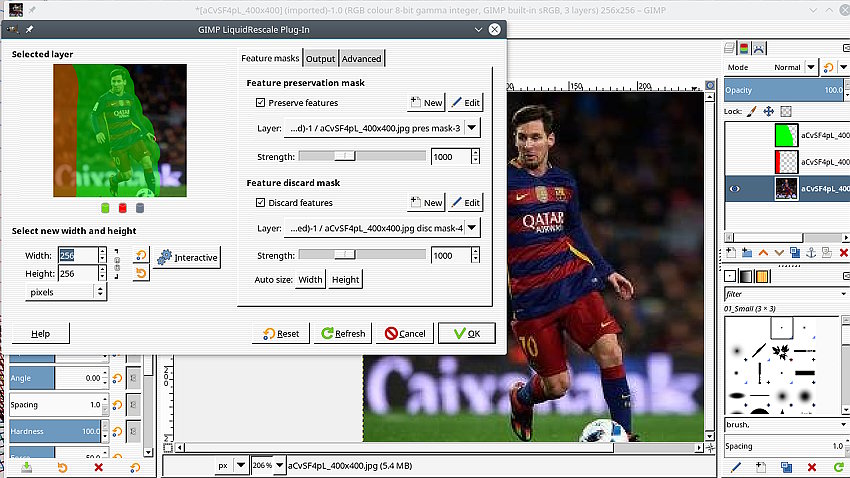Anchor the floating layer
This screenshot has width=850, height=478.
(x=811, y=253)
